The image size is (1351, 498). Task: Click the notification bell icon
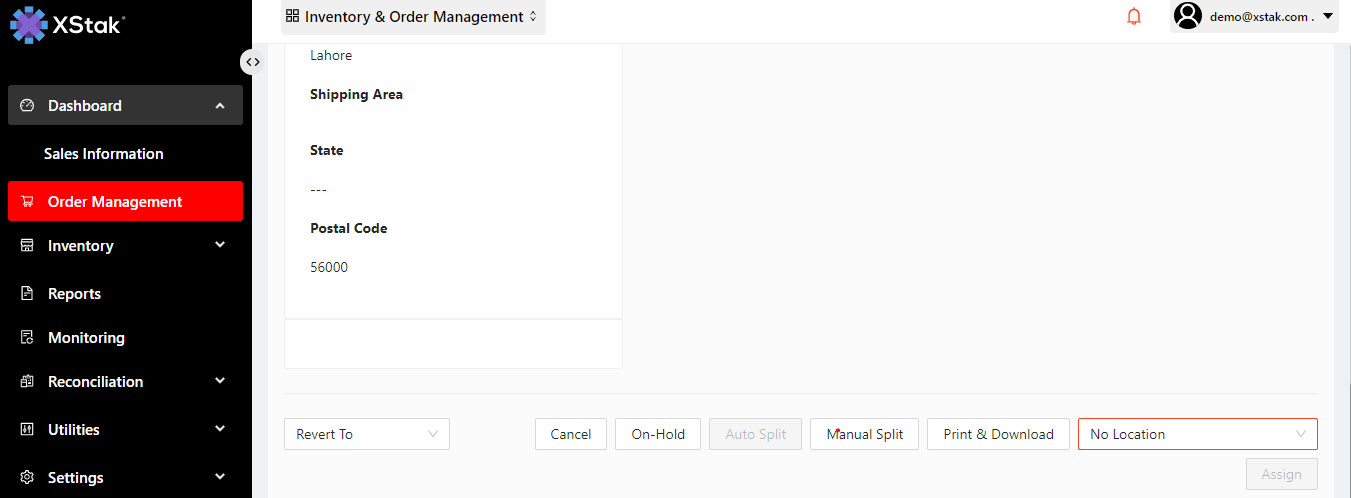click(1133, 16)
